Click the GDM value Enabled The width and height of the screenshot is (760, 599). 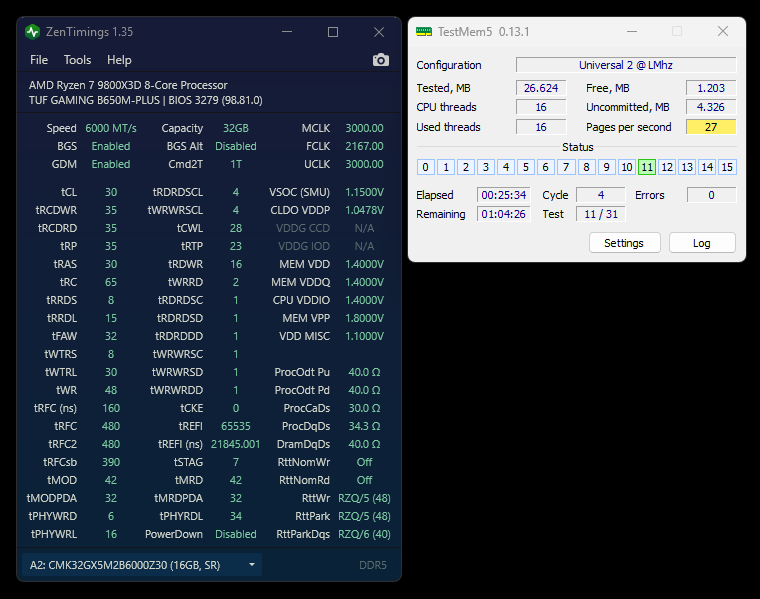point(111,164)
